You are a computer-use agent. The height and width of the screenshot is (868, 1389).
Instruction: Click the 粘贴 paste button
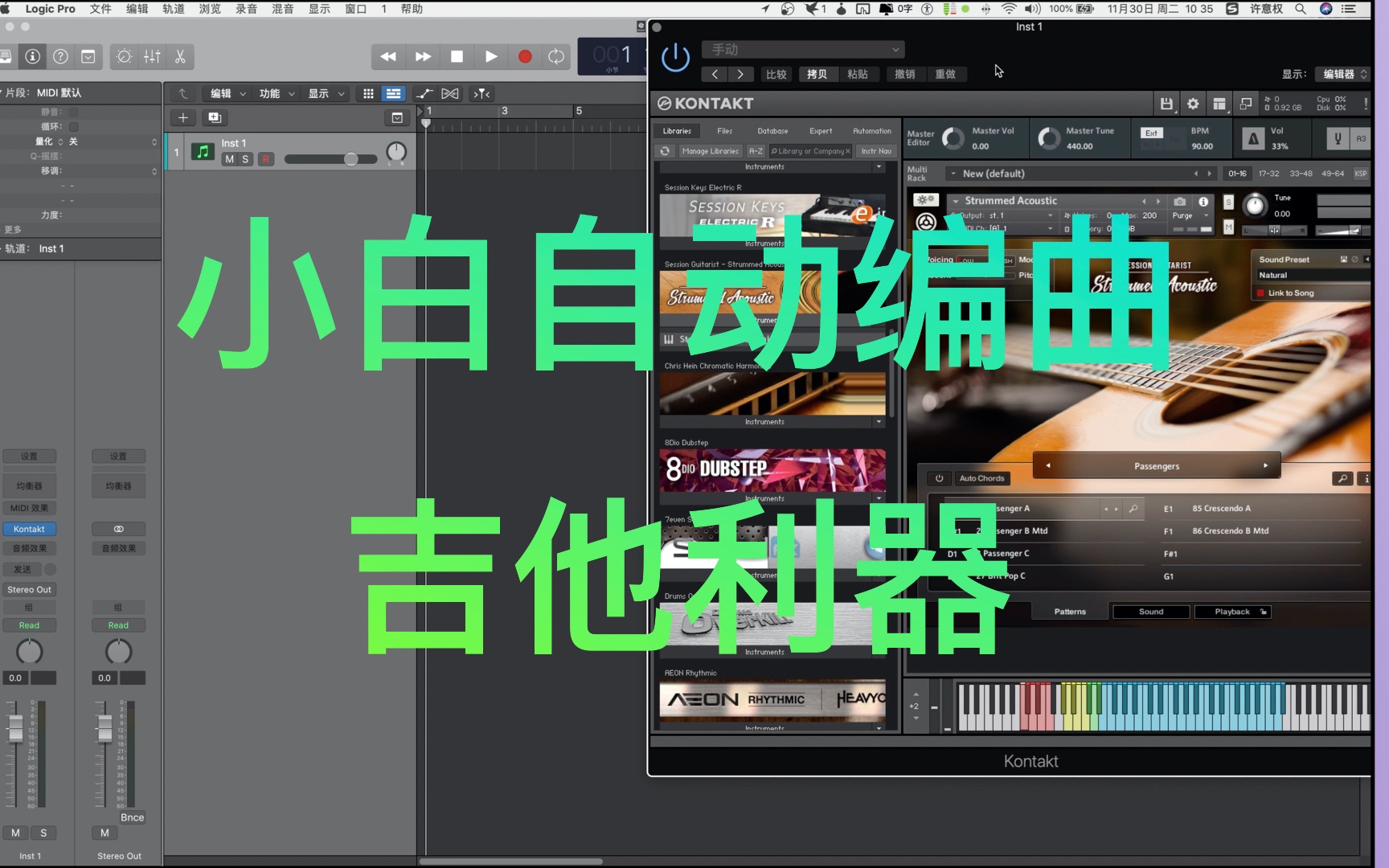[x=858, y=74]
